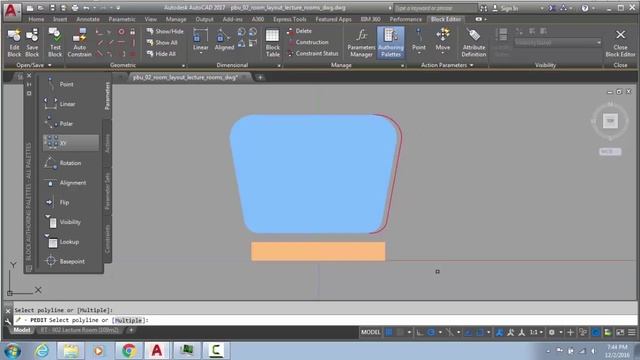The width and height of the screenshot is (640, 360).
Task: Choose the Point action parameter
Action: click(419, 40)
